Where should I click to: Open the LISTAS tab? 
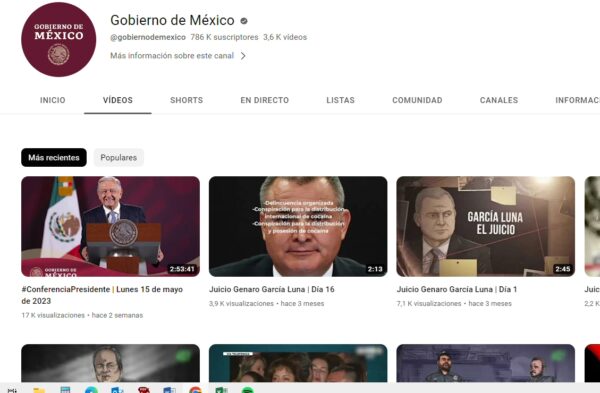pyautogui.click(x=340, y=100)
